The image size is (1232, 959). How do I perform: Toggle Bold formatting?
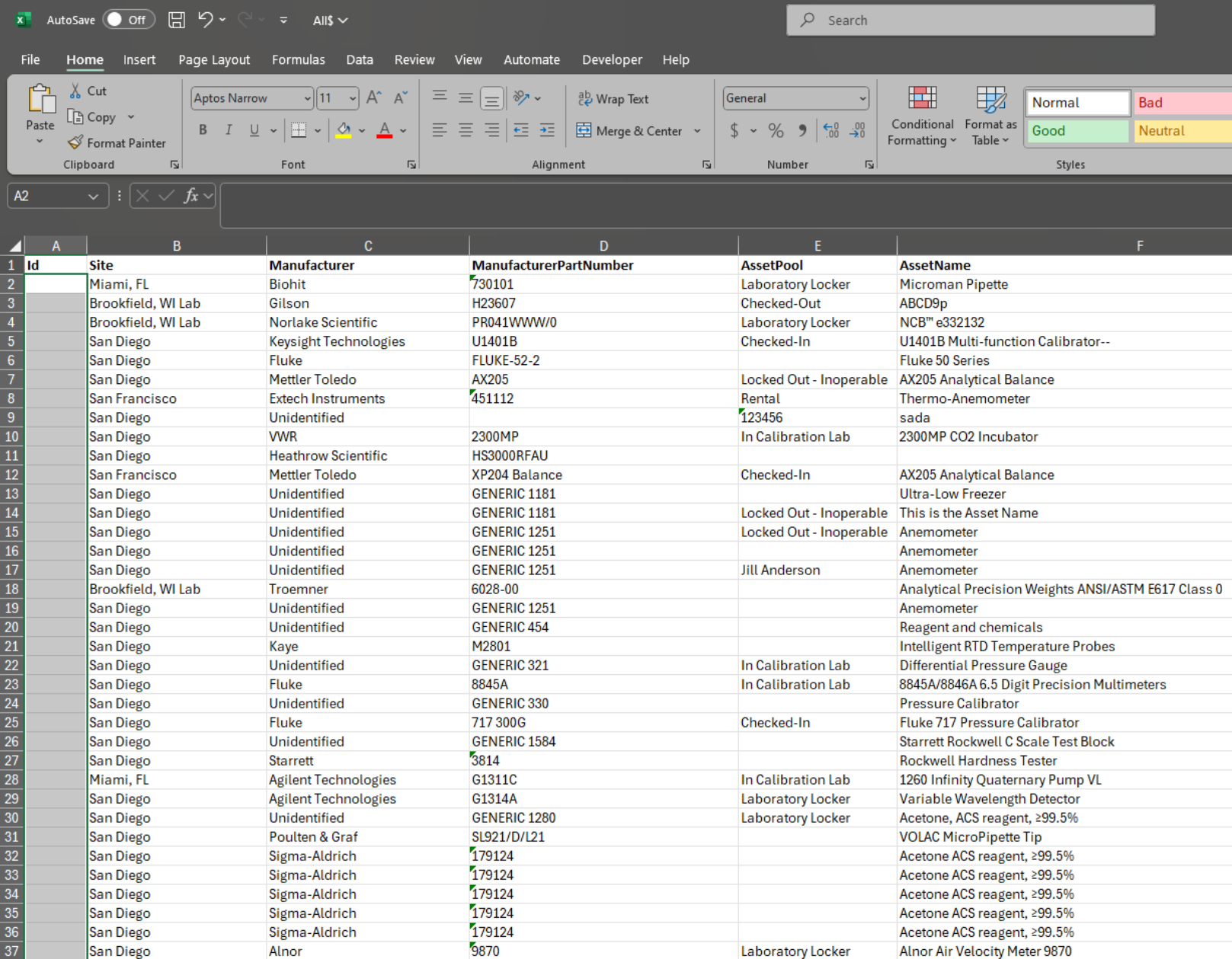(203, 130)
